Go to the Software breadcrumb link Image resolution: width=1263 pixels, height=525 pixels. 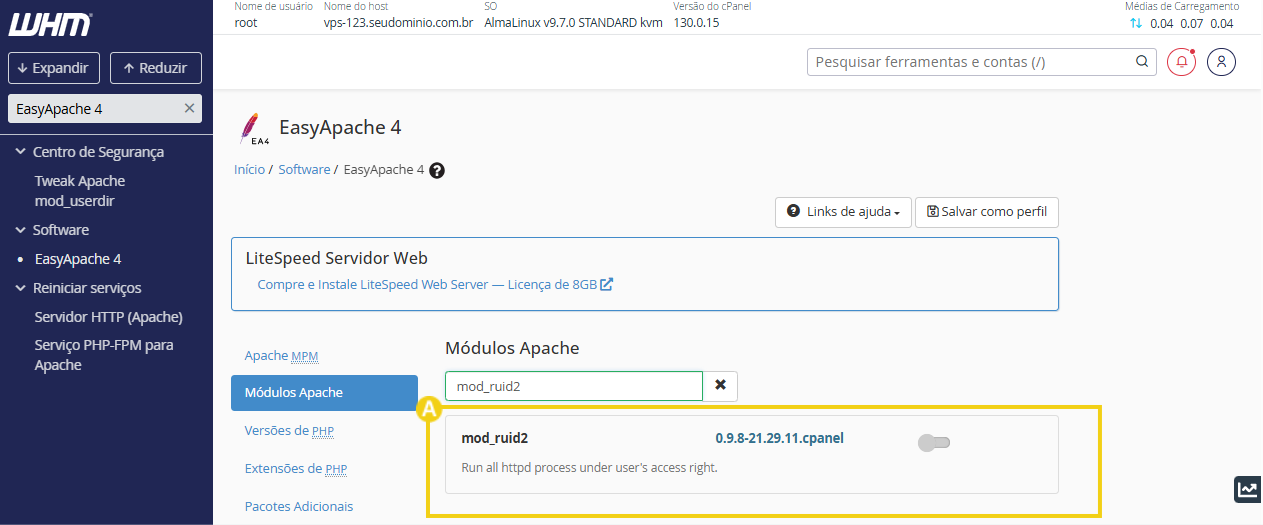pyautogui.click(x=304, y=170)
